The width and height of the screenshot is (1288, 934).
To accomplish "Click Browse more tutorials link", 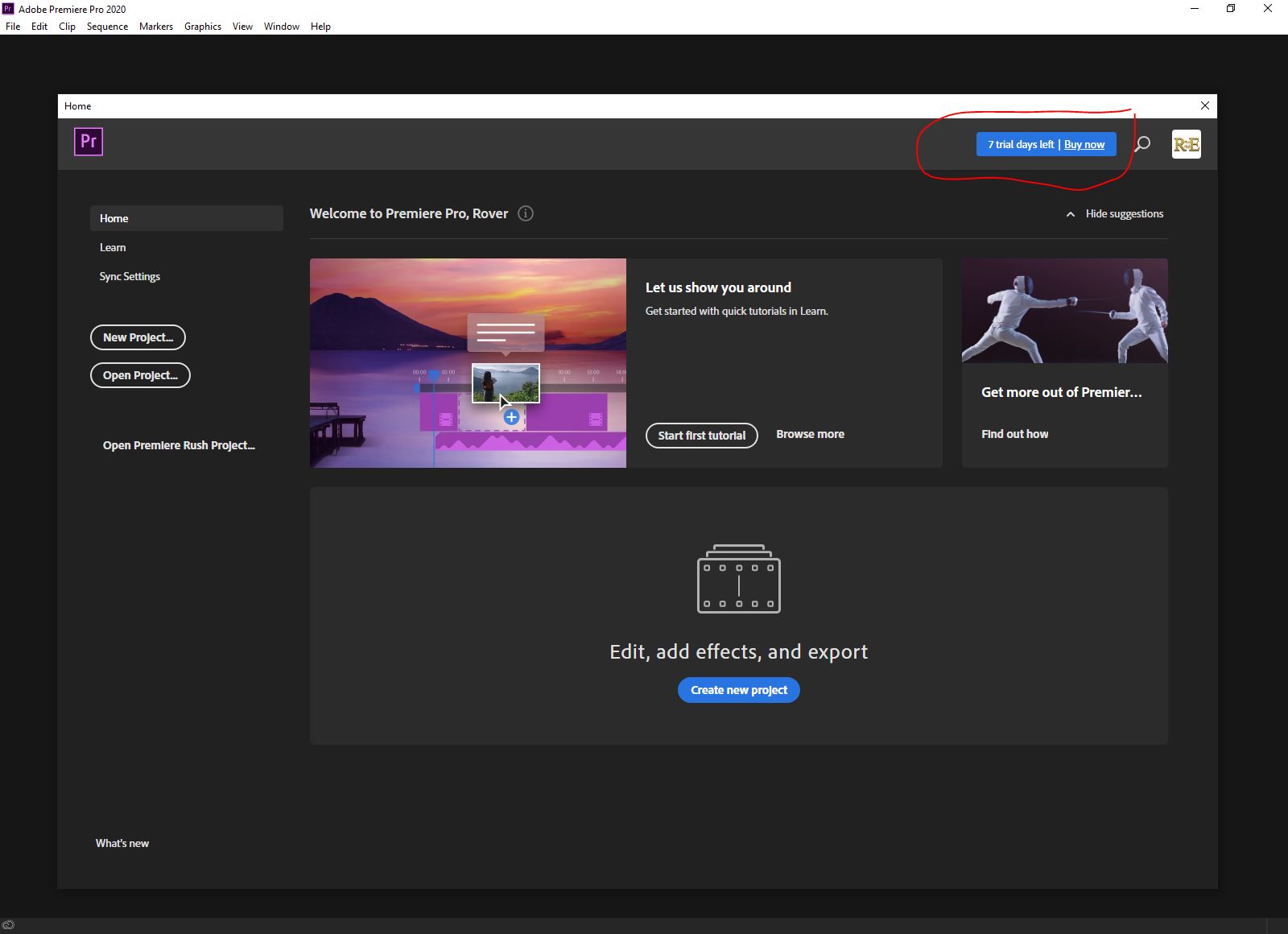I will pyautogui.click(x=810, y=434).
